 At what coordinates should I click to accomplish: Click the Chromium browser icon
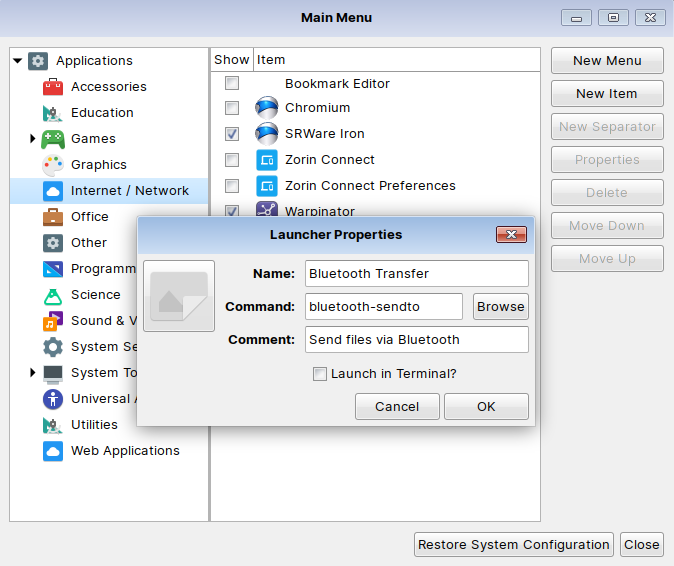(267, 107)
